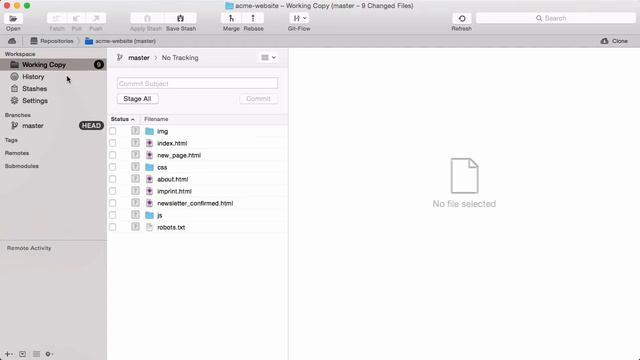Click the HEAD badge on master
Image resolution: width=640 pixels, height=360 pixels.
point(91,126)
